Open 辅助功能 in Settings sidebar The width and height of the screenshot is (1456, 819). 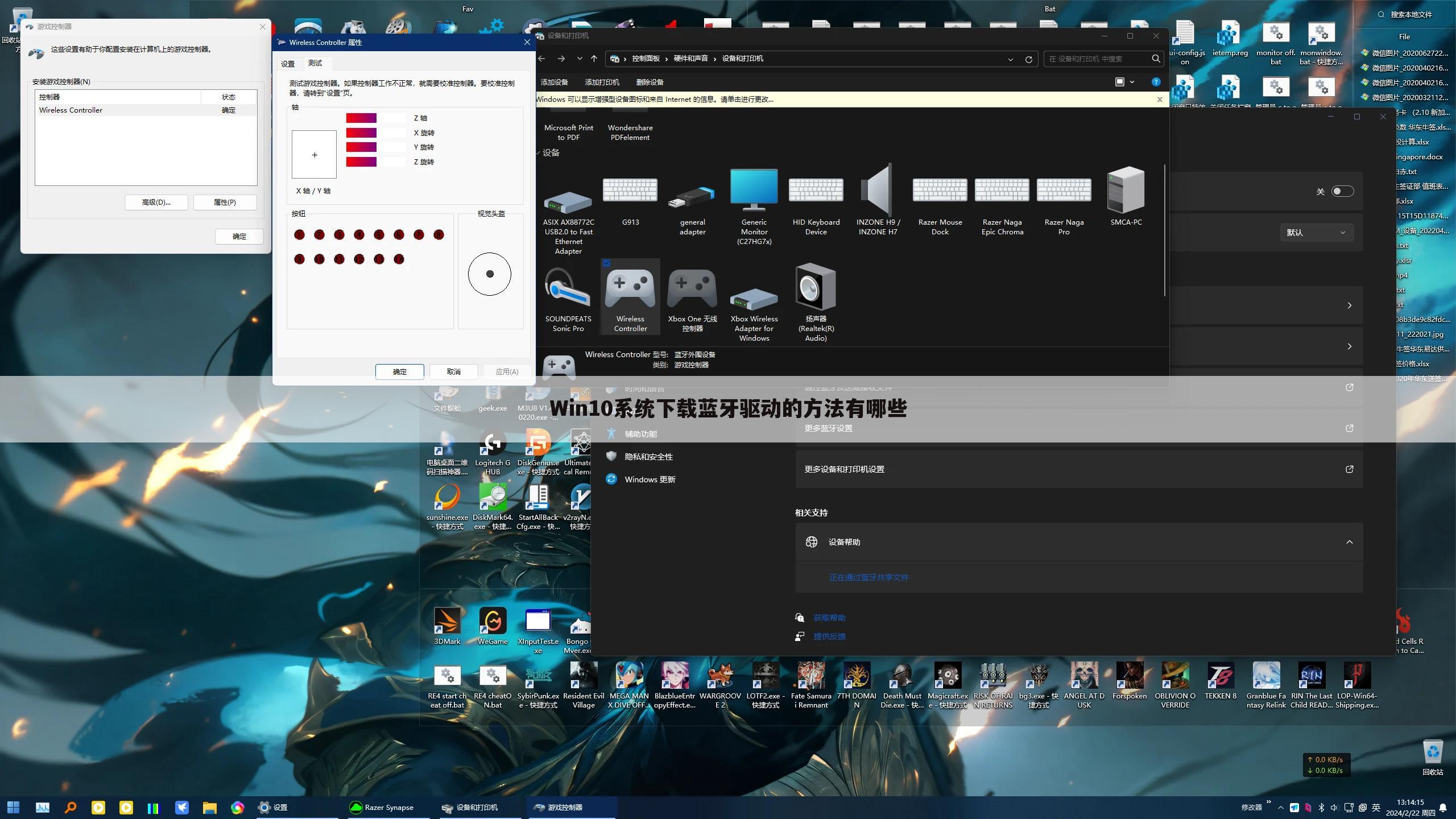pos(640,434)
